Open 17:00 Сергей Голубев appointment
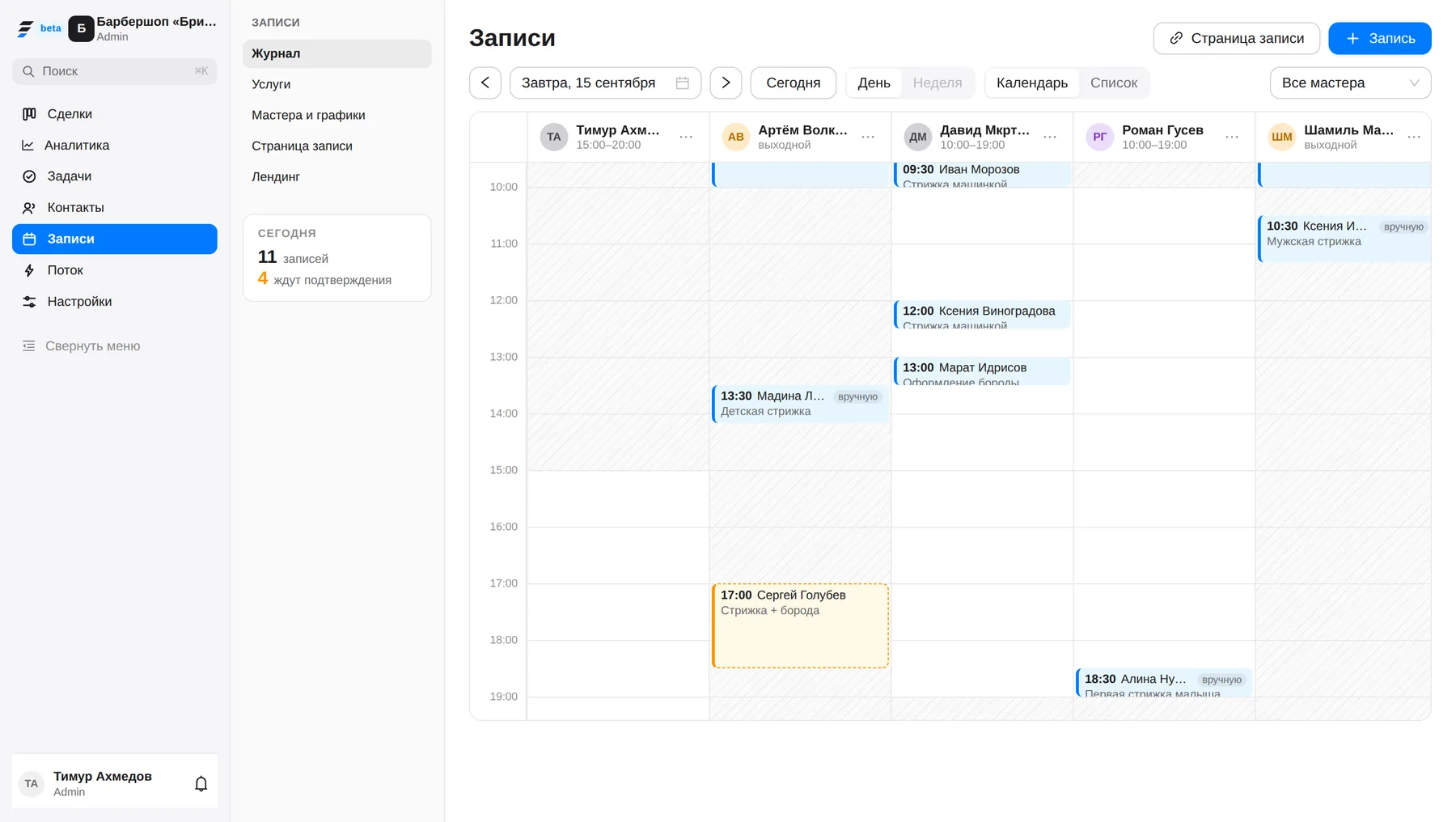 800,625
